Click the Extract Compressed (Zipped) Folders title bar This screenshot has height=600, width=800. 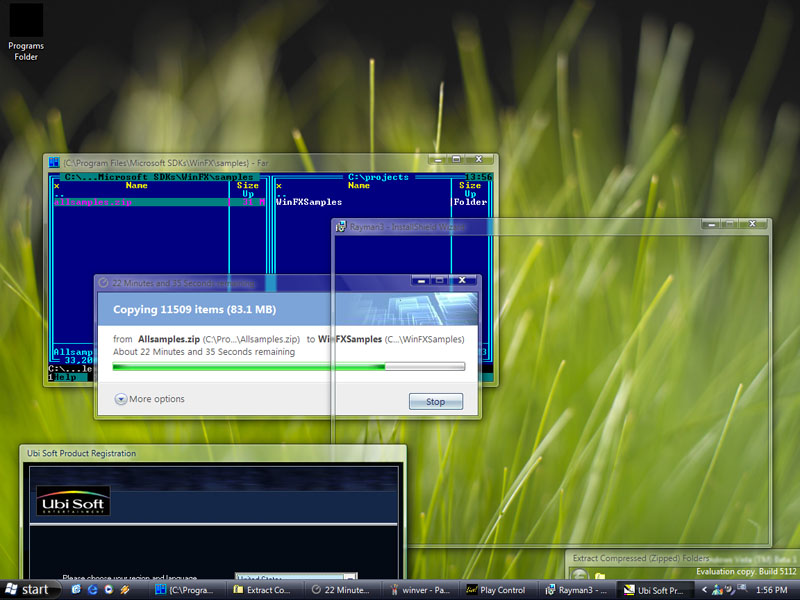click(x=682, y=558)
